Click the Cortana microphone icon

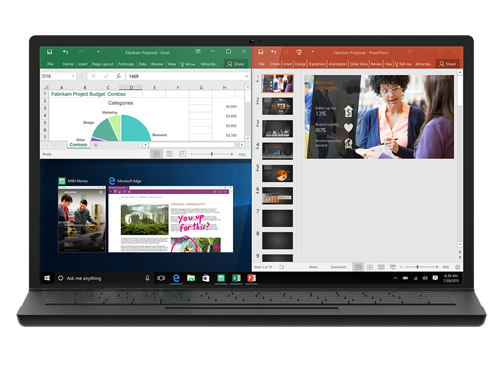tap(147, 278)
